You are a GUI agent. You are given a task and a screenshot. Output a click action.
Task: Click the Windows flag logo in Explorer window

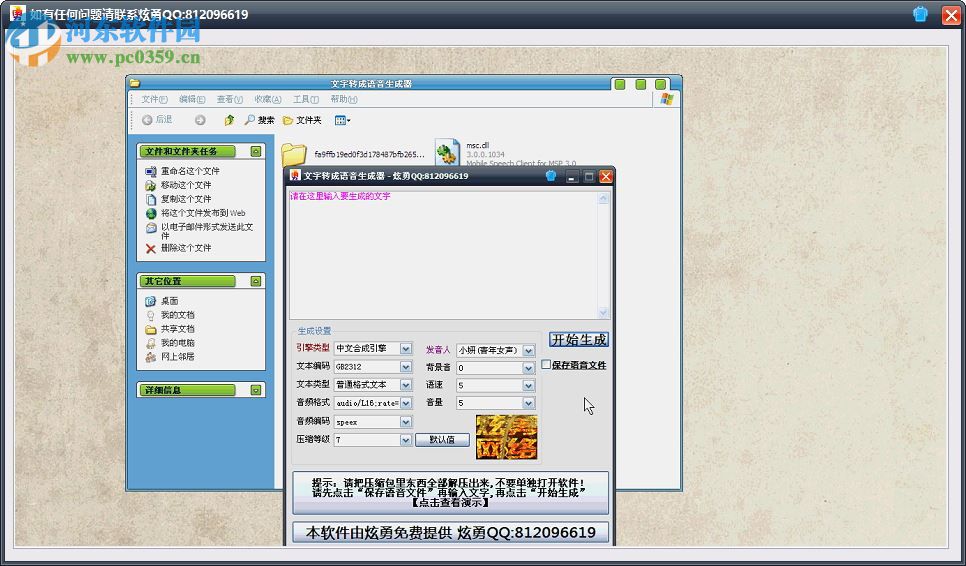coord(667,99)
